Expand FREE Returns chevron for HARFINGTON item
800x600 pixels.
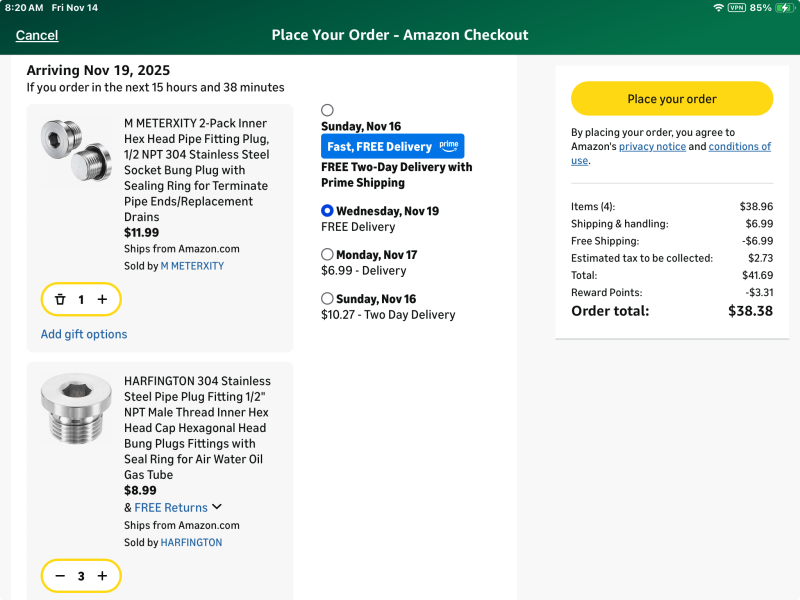(x=217, y=507)
